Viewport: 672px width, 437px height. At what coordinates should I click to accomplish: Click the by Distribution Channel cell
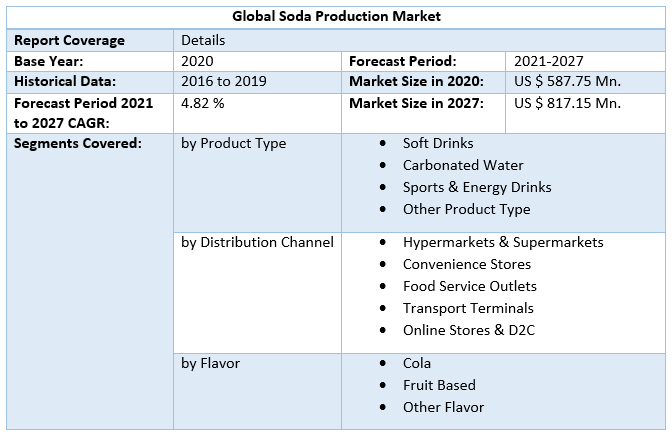click(257, 242)
